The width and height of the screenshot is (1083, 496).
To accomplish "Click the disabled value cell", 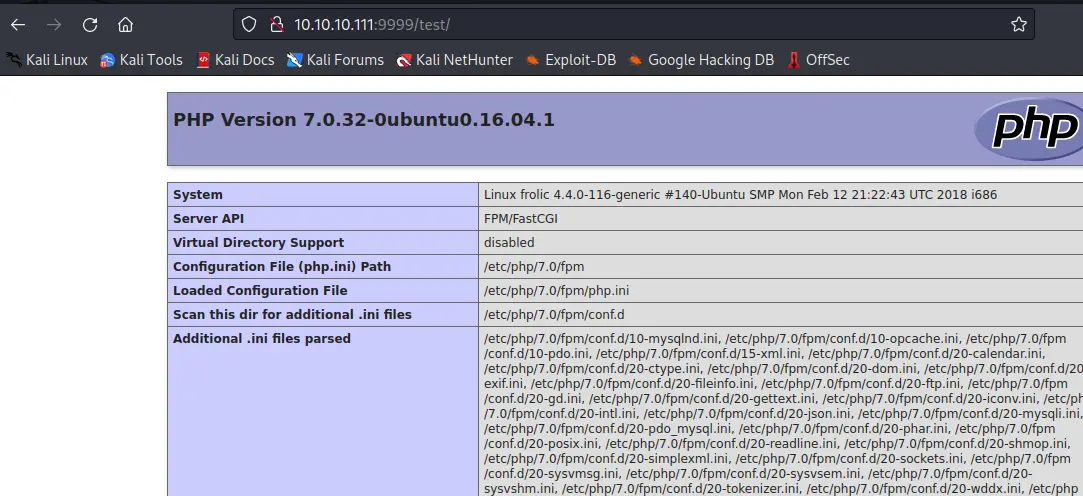I will [x=780, y=243].
